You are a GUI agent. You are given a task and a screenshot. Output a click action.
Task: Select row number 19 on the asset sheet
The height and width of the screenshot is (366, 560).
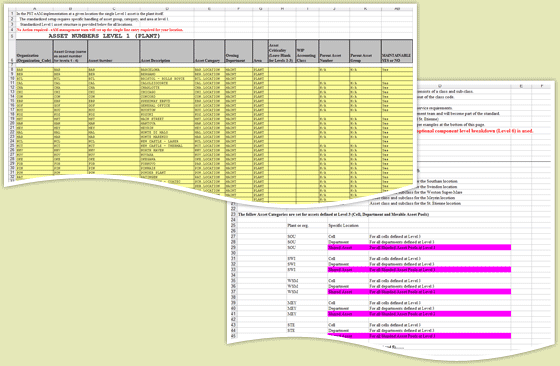tap(12, 119)
